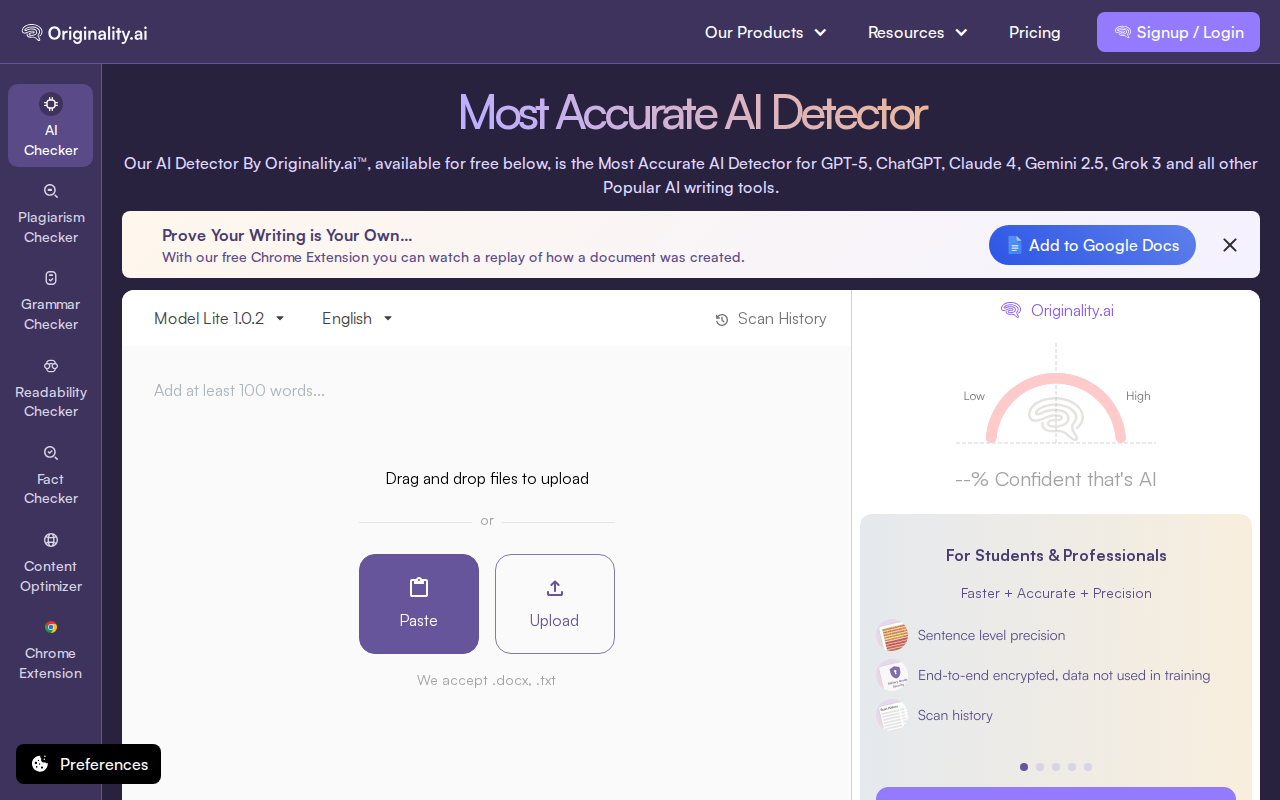The width and height of the screenshot is (1280, 800).
Task: Select the second carousel dot
Action: [1040, 767]
